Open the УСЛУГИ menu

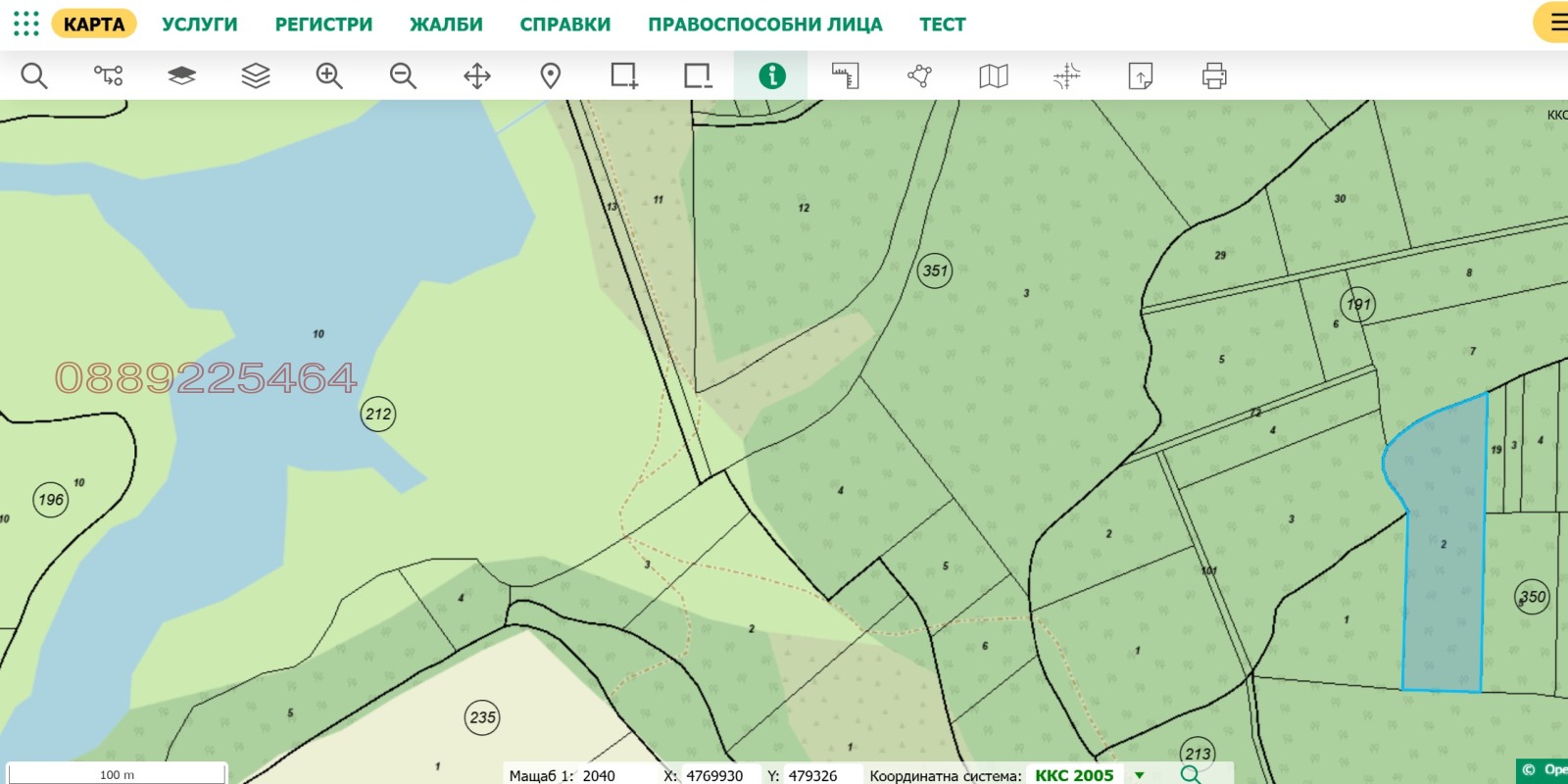point(199,24)
